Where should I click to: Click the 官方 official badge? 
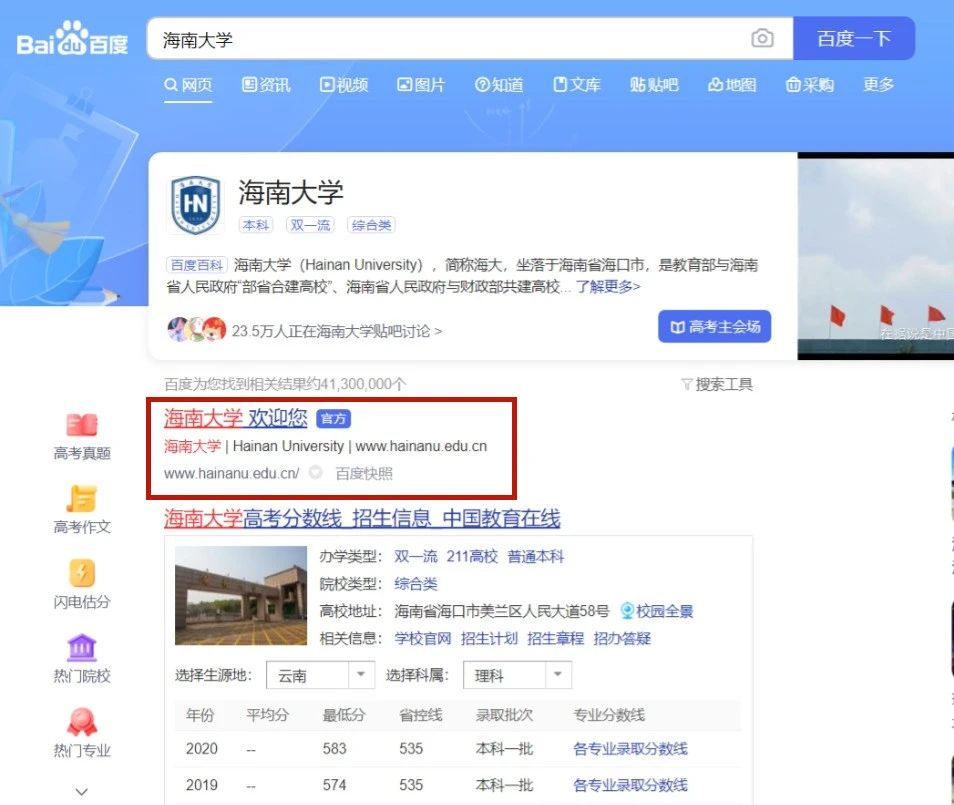click(x=333, y=419)
